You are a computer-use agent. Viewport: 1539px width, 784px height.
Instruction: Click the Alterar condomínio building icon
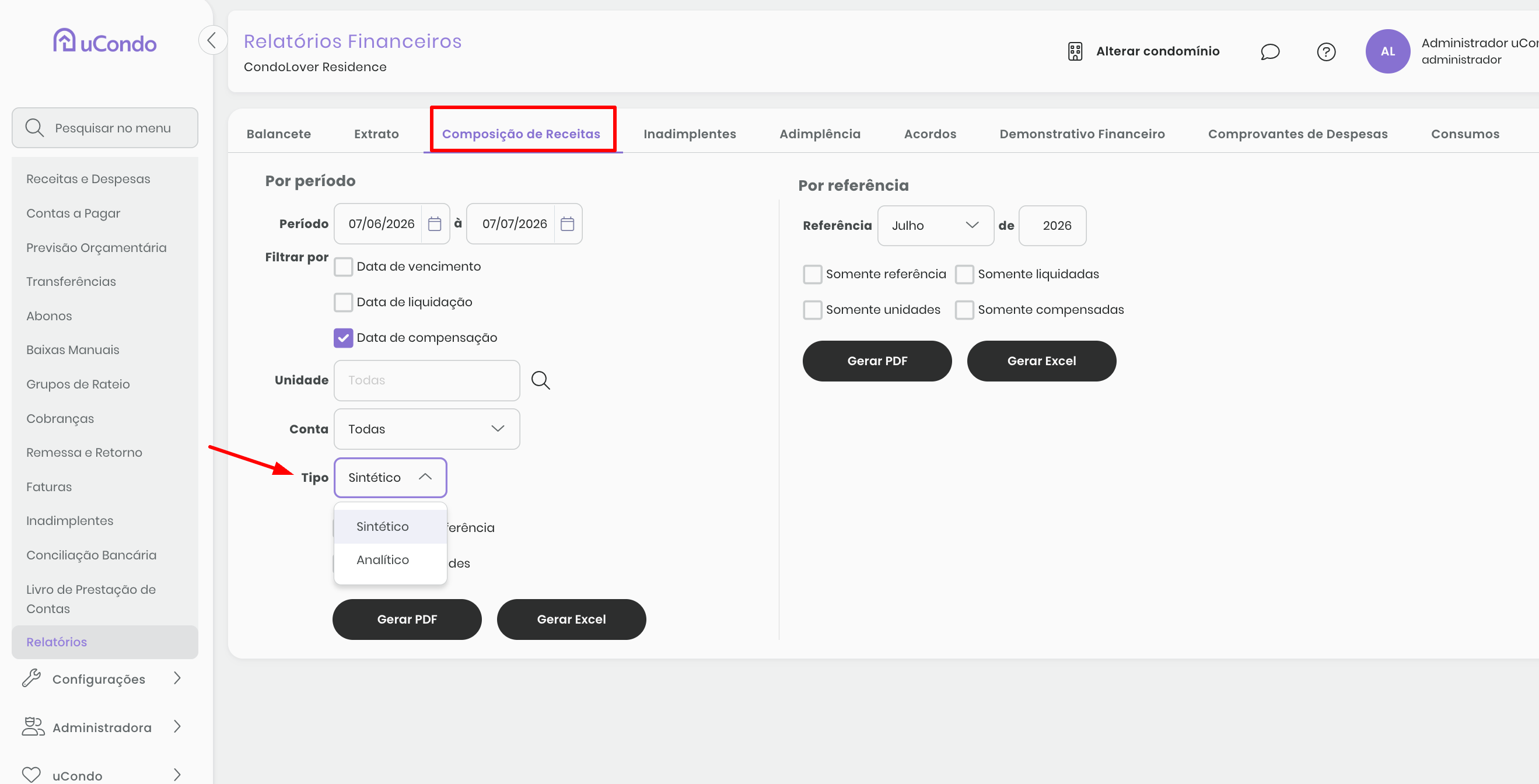[1075, 51]
